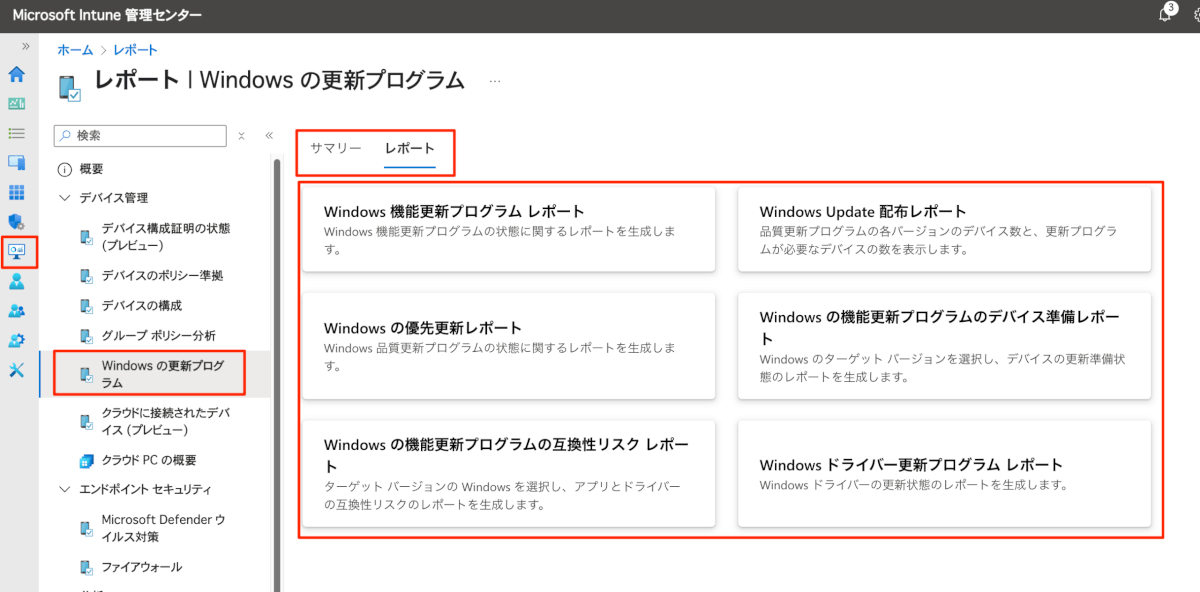
Task: Expand left navigation rail chevrons
Action: coord(26,46)
